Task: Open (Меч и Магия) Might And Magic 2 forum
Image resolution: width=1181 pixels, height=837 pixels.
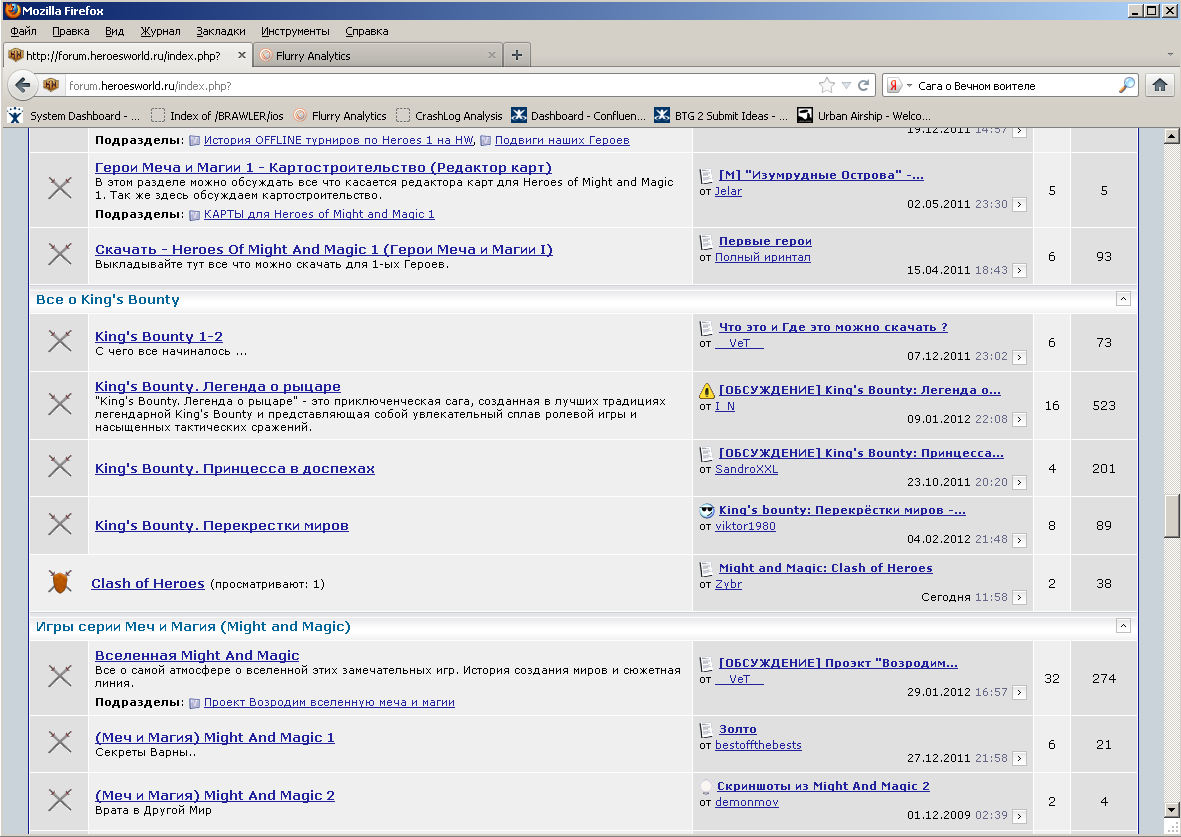Action: [215, 796]
